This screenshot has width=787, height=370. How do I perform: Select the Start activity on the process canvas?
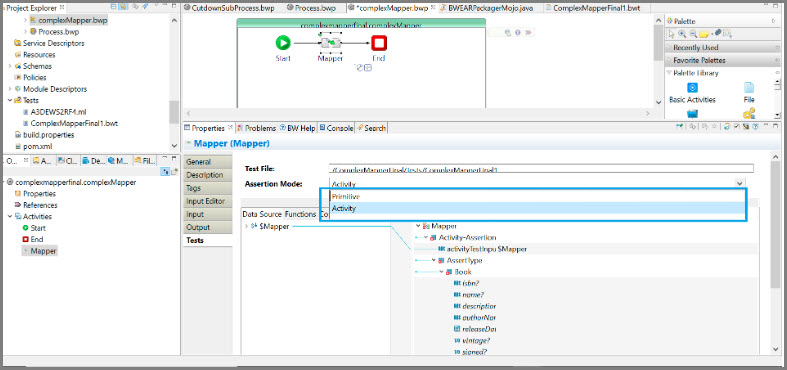283,43
